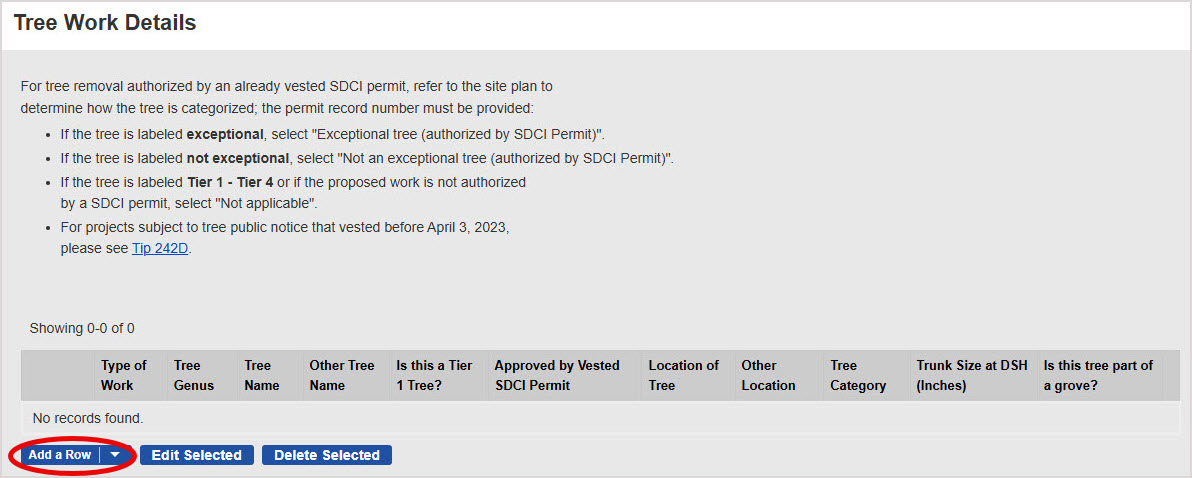Select the Tree Name column header
This screenshot has width=1192, height=478.
(262, 375)
